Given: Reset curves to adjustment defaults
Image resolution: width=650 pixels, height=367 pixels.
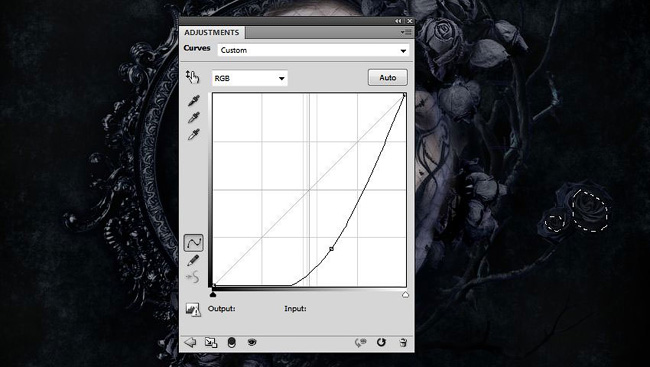Looking at the screenshot, I should [x=381, y=342].
